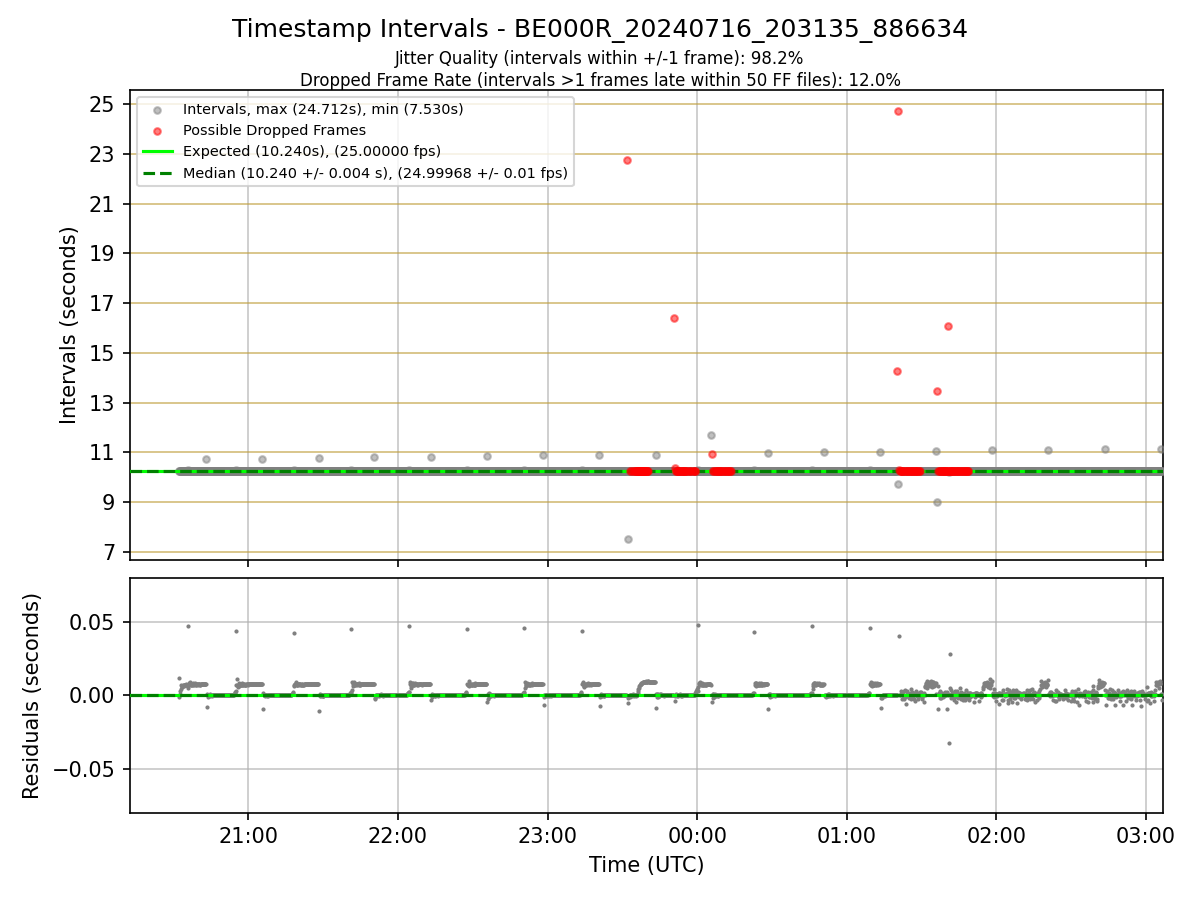Click the plot title 'Timestamp Intervals - BE000R_20240716_203135_886634'
Image resolution: width=1200 pixels, height=900 pixels.
(x=599, y=29)
